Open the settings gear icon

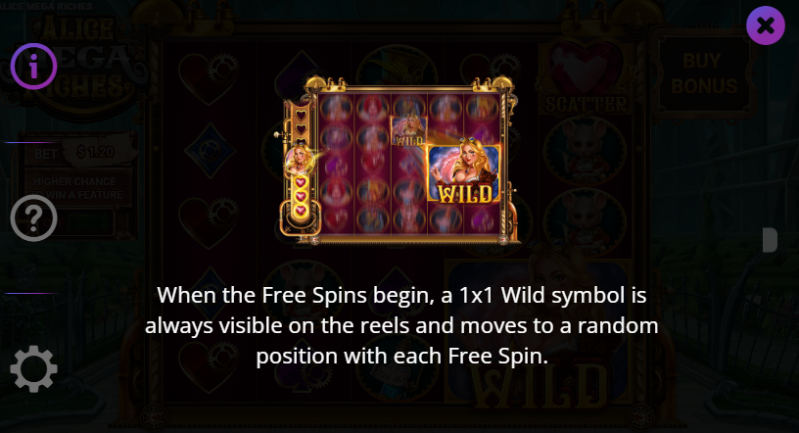(x=34, y=369)
